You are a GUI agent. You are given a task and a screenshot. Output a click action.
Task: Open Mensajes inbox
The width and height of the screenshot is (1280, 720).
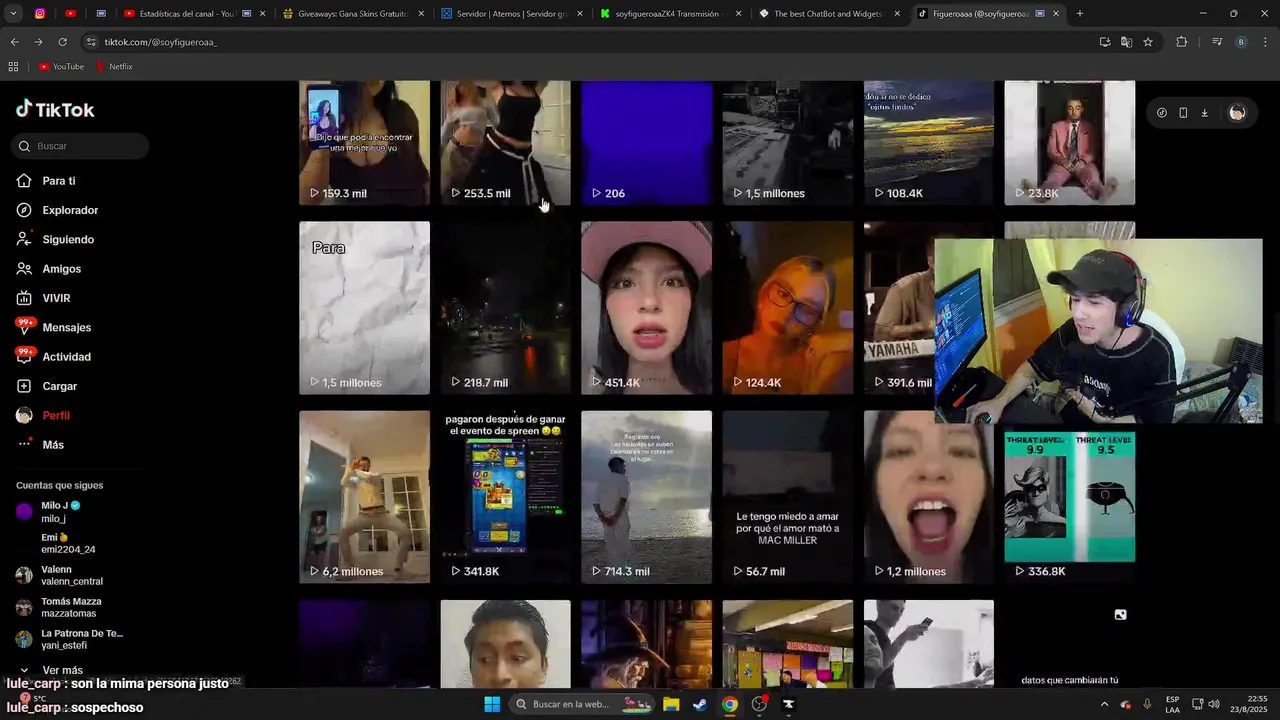[53, 327]
